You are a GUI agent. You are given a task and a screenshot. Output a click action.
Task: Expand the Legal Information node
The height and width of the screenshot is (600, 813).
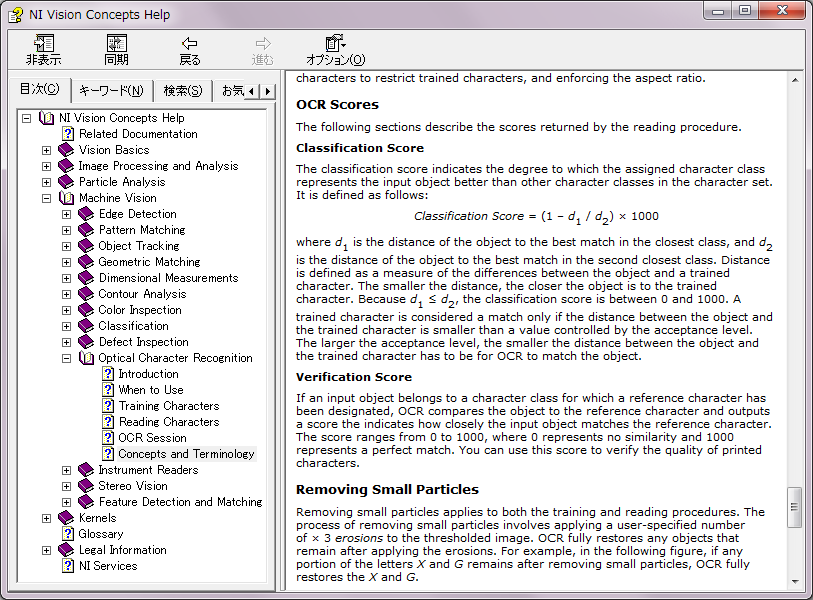pyautogui.click(x=47, y=550)
